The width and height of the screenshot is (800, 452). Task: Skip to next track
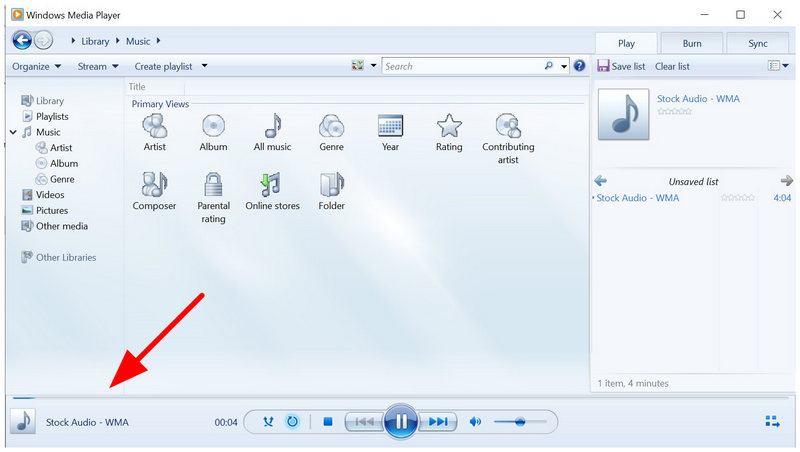point(437,422)
